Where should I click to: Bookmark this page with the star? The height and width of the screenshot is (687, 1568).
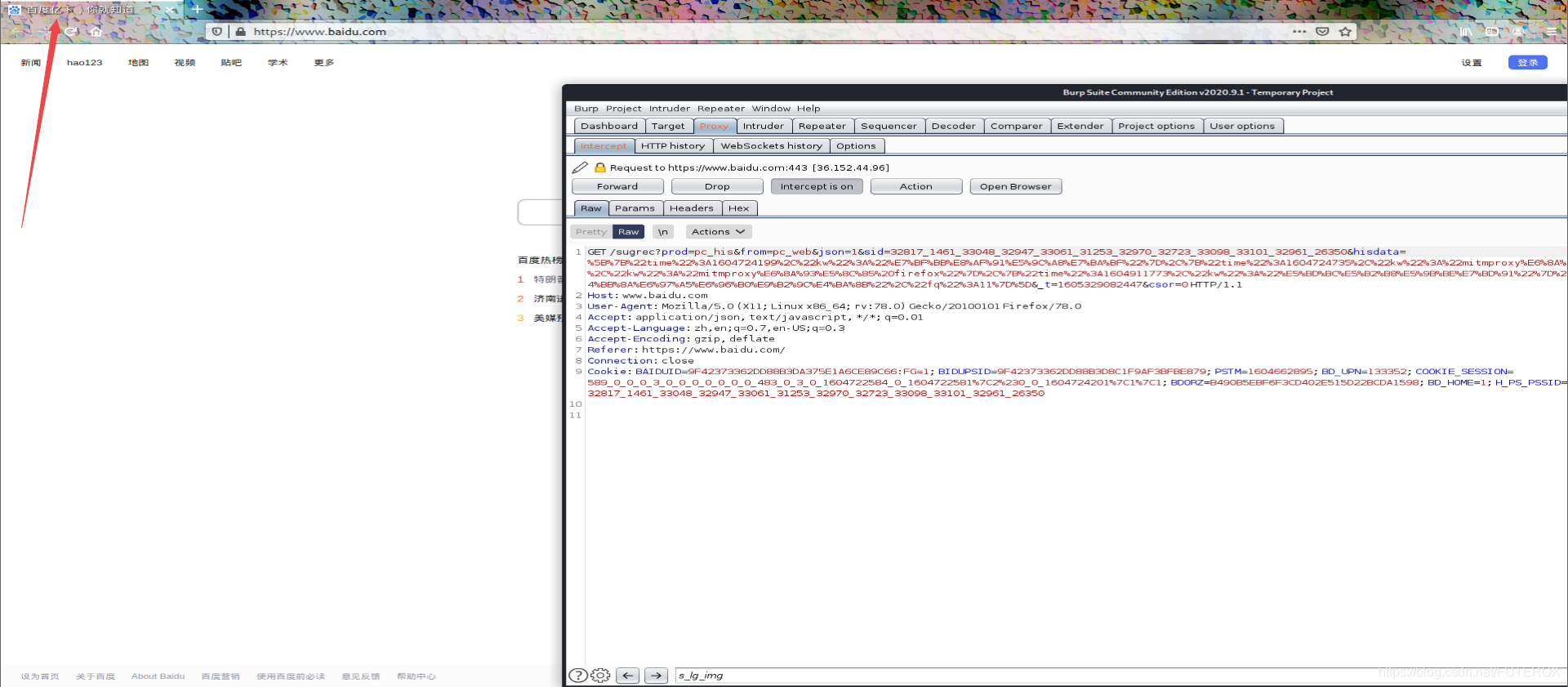[x=1345, y=31]
